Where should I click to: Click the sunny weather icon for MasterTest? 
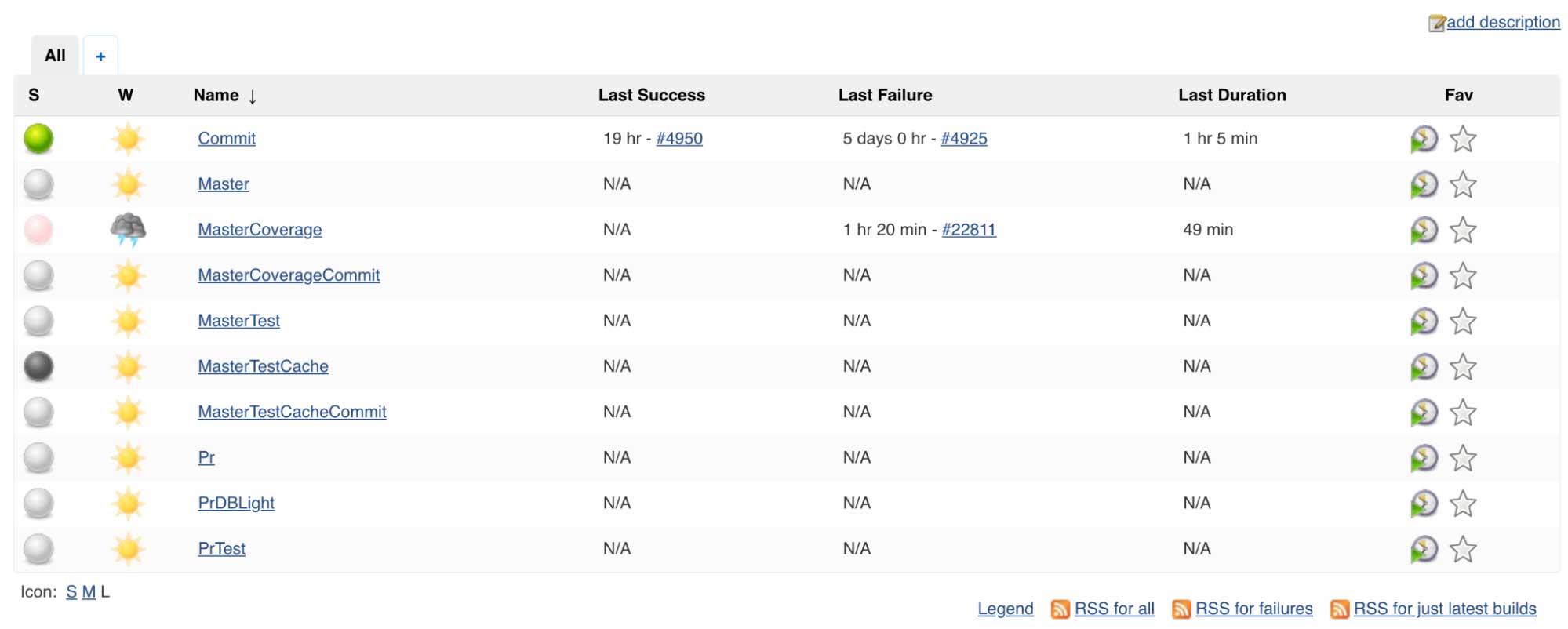click(128, 321)
